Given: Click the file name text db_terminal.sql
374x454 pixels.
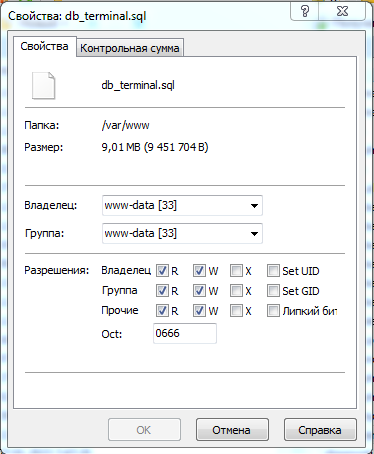Looking at the screenshot, I should pos(138,85).
